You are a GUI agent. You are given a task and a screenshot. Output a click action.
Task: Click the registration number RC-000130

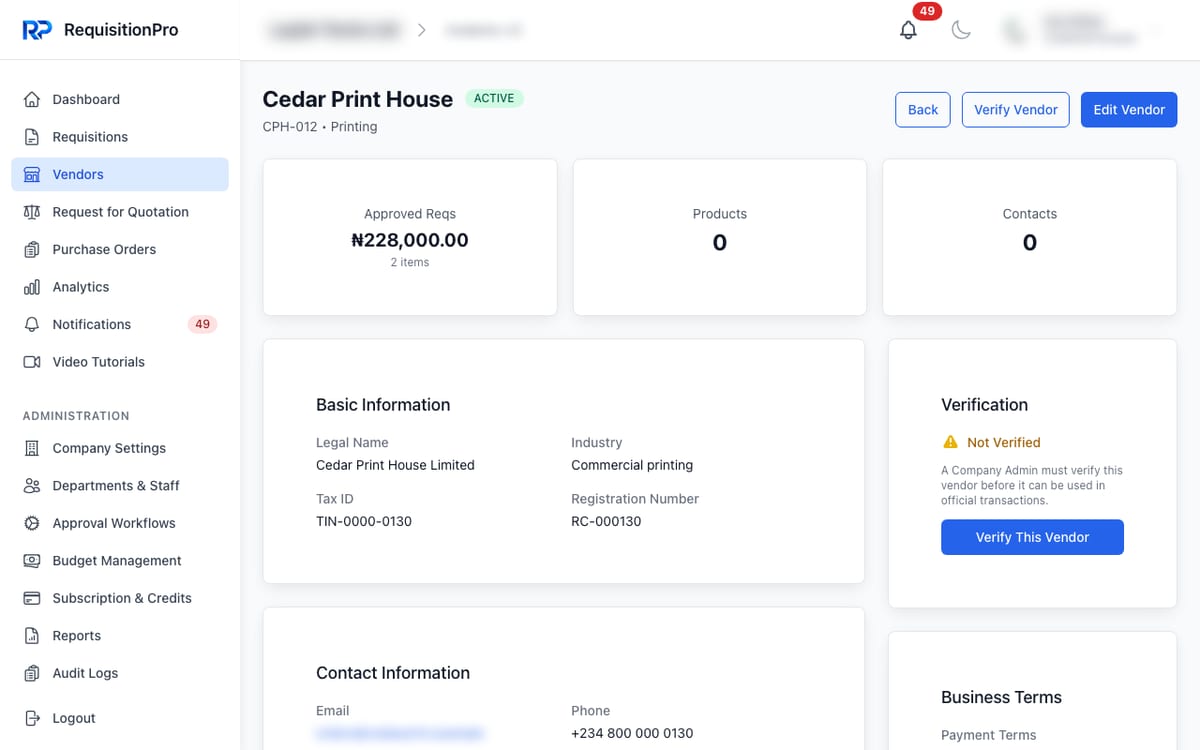tap(606, 521)
